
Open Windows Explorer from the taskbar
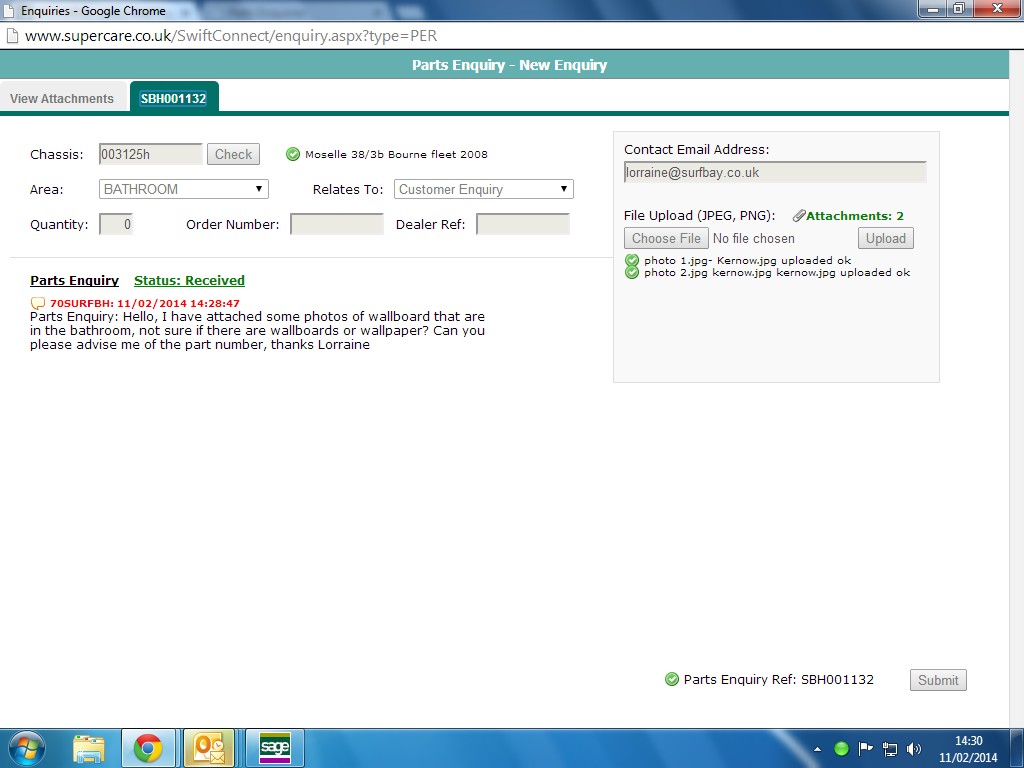tap(89, 748)
